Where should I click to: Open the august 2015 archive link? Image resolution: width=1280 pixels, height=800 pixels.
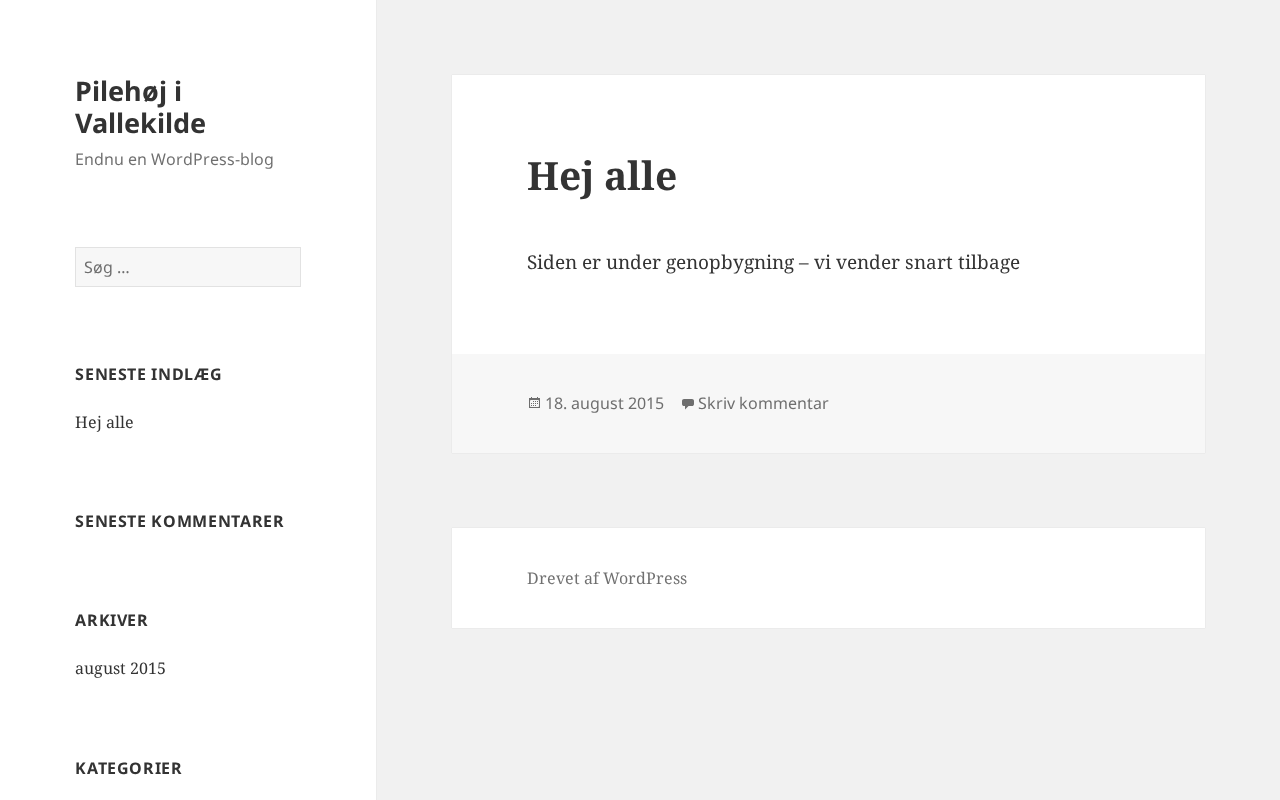[x=120, y=668]
